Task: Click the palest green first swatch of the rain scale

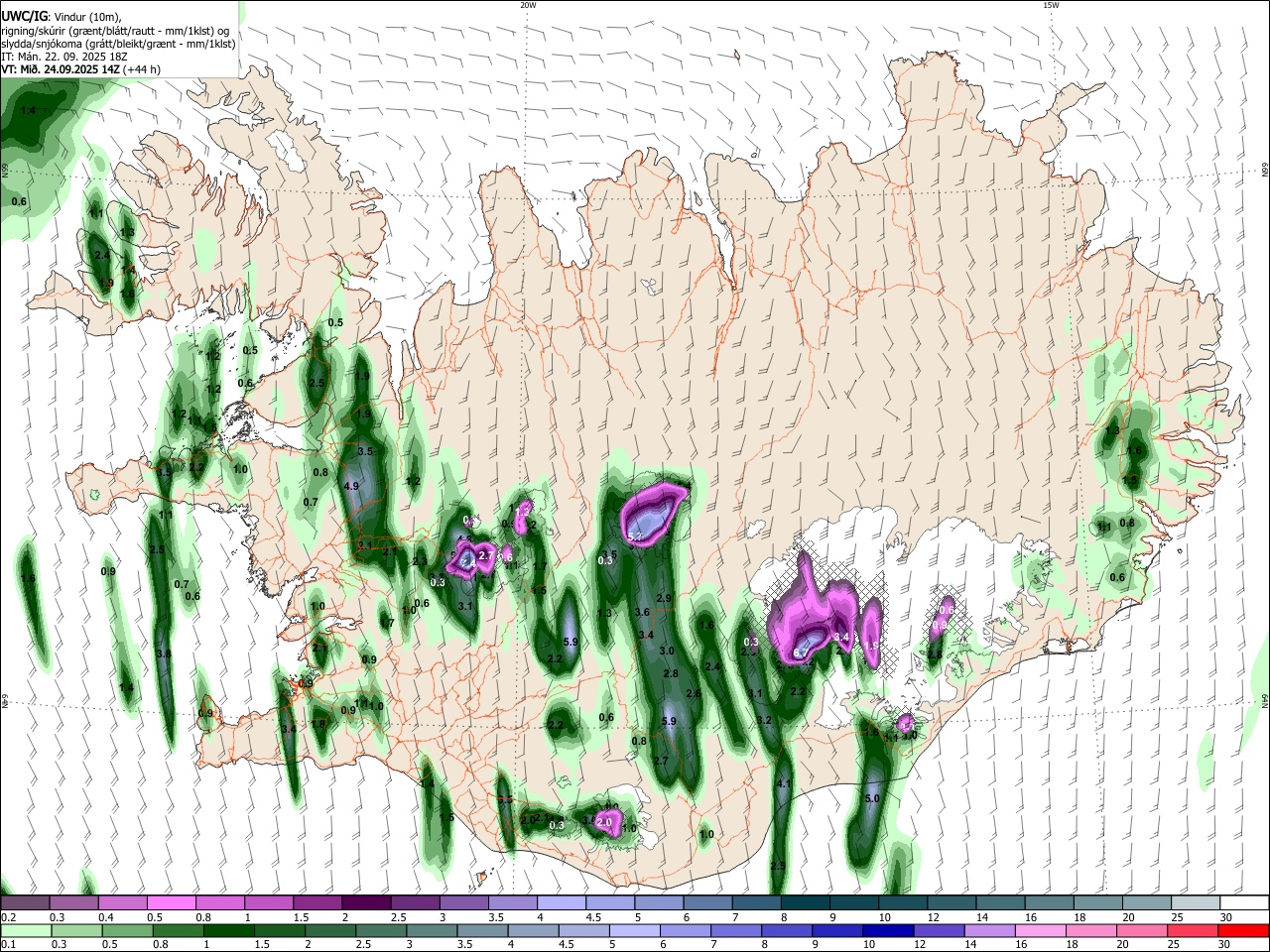Action: (26, 930)
